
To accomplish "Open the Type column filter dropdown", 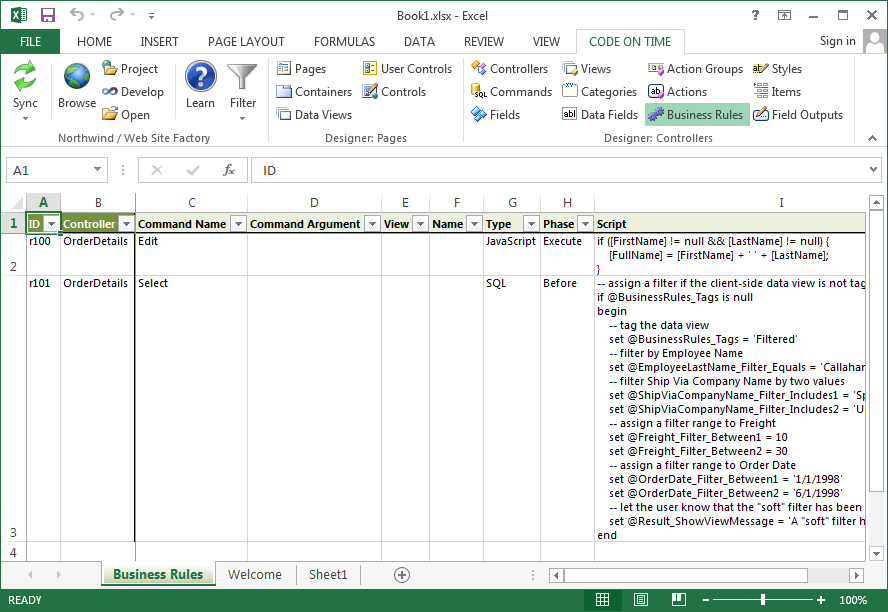I will (x=529, y=223).
